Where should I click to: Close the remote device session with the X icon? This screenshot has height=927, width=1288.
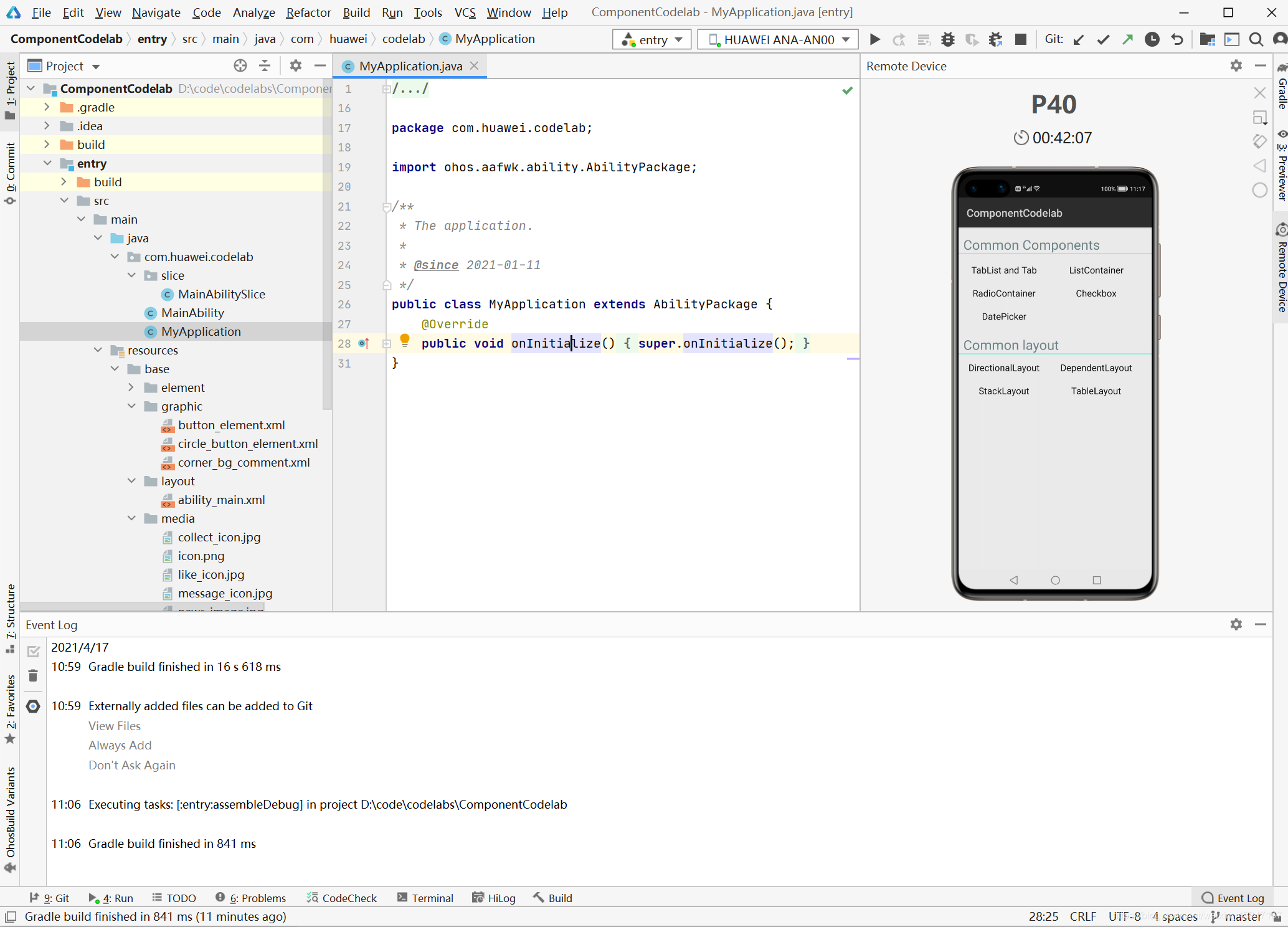tap(1259, 93)
